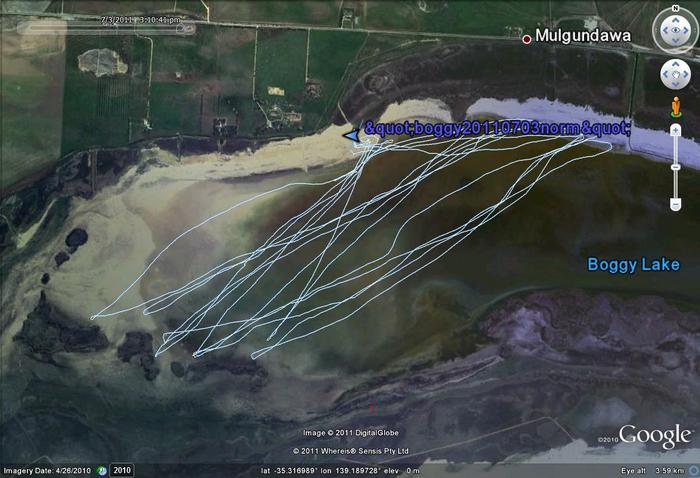Click the zoom slider handle

coord(676,165)
